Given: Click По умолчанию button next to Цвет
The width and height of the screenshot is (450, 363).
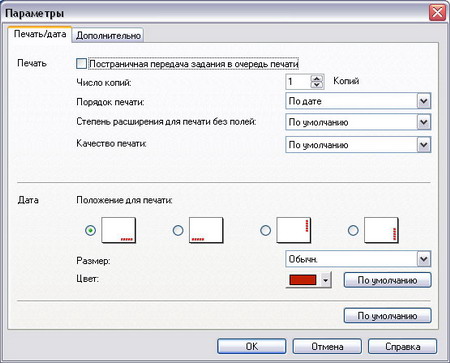Looking at the screenshot, I should click(x=387, y=280).
